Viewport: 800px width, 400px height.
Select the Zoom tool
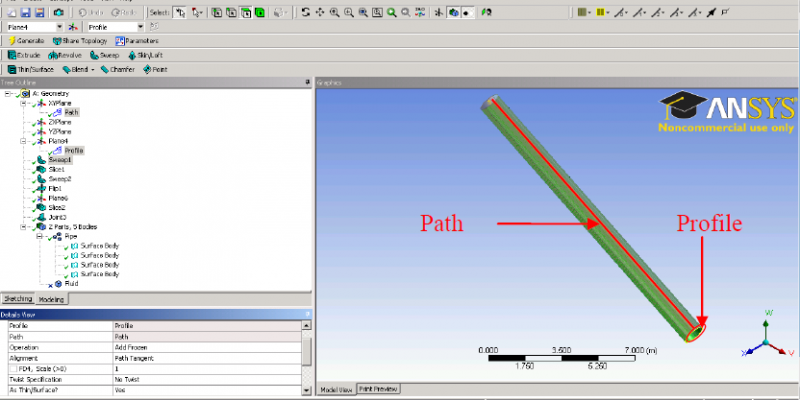334,13
